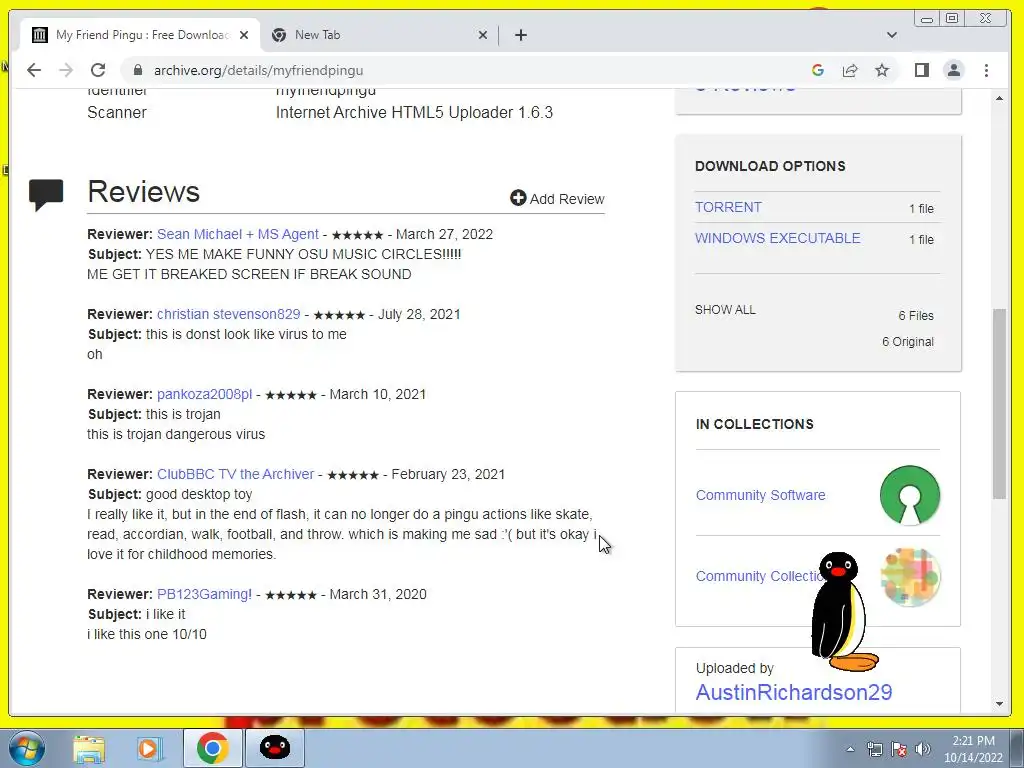Open a new tab with plus button
The image size is (1024, 768).
(520, 35)
